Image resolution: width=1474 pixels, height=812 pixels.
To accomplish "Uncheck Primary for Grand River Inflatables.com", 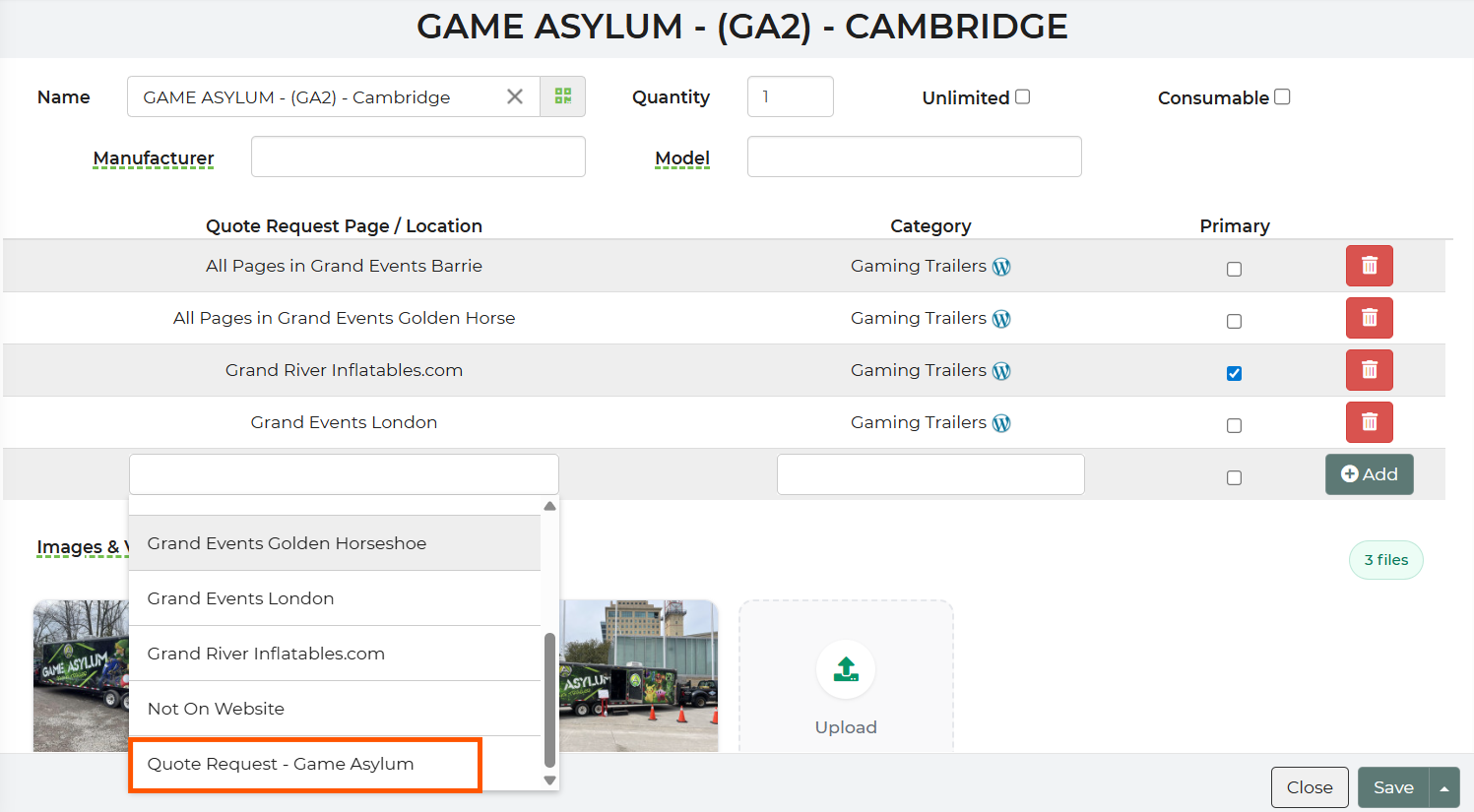I will coord(1234,373).
